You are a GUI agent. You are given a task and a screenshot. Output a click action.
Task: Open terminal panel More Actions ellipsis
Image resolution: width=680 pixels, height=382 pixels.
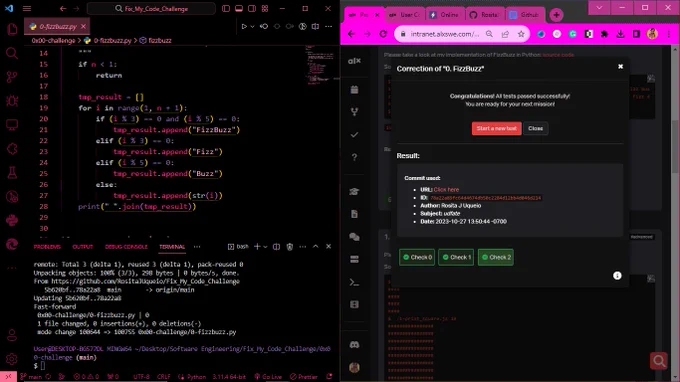(x=303, y=247)
